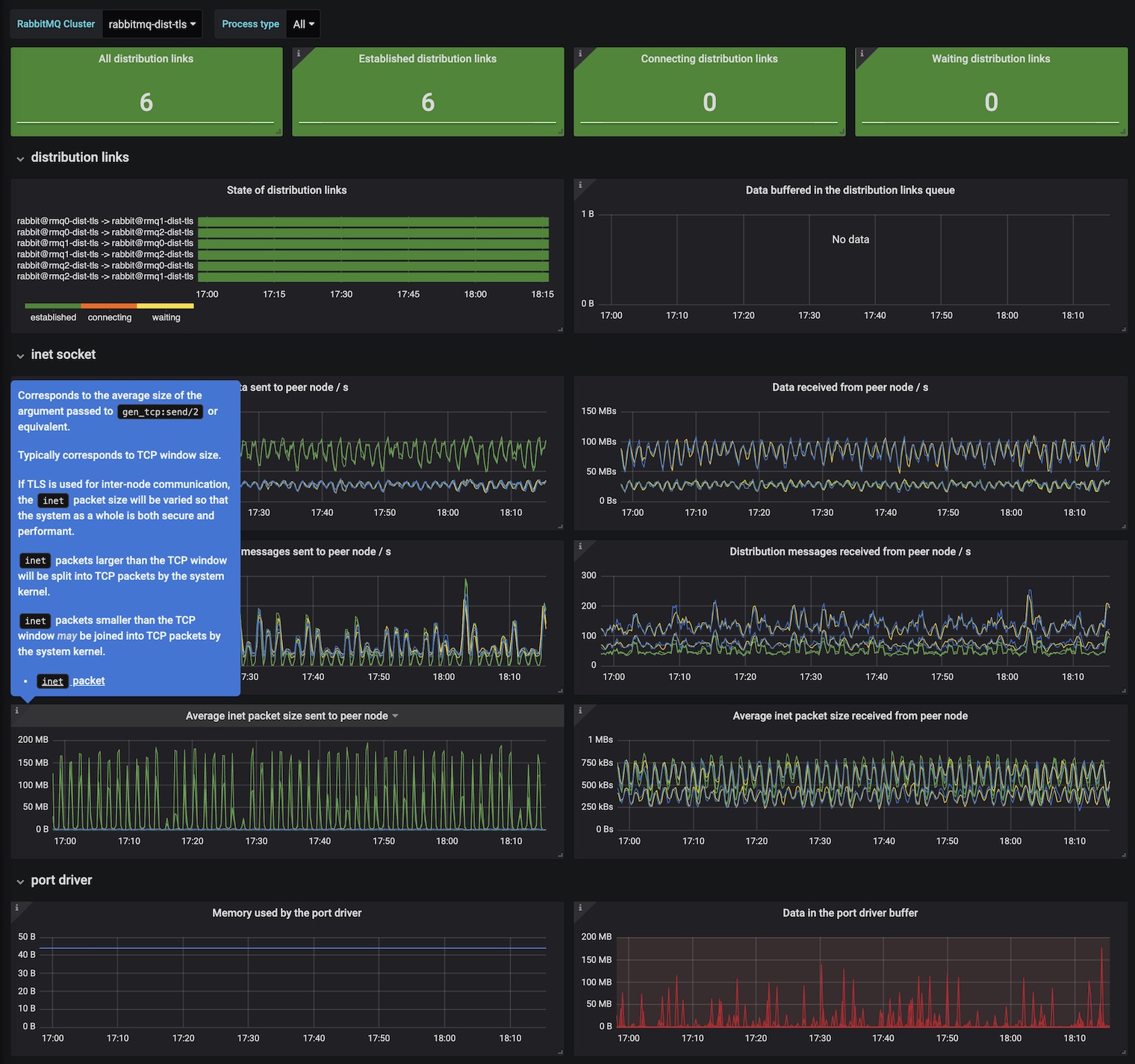
Task: Open the RabbitMQ Cluster dropdown
Action: 152,24
